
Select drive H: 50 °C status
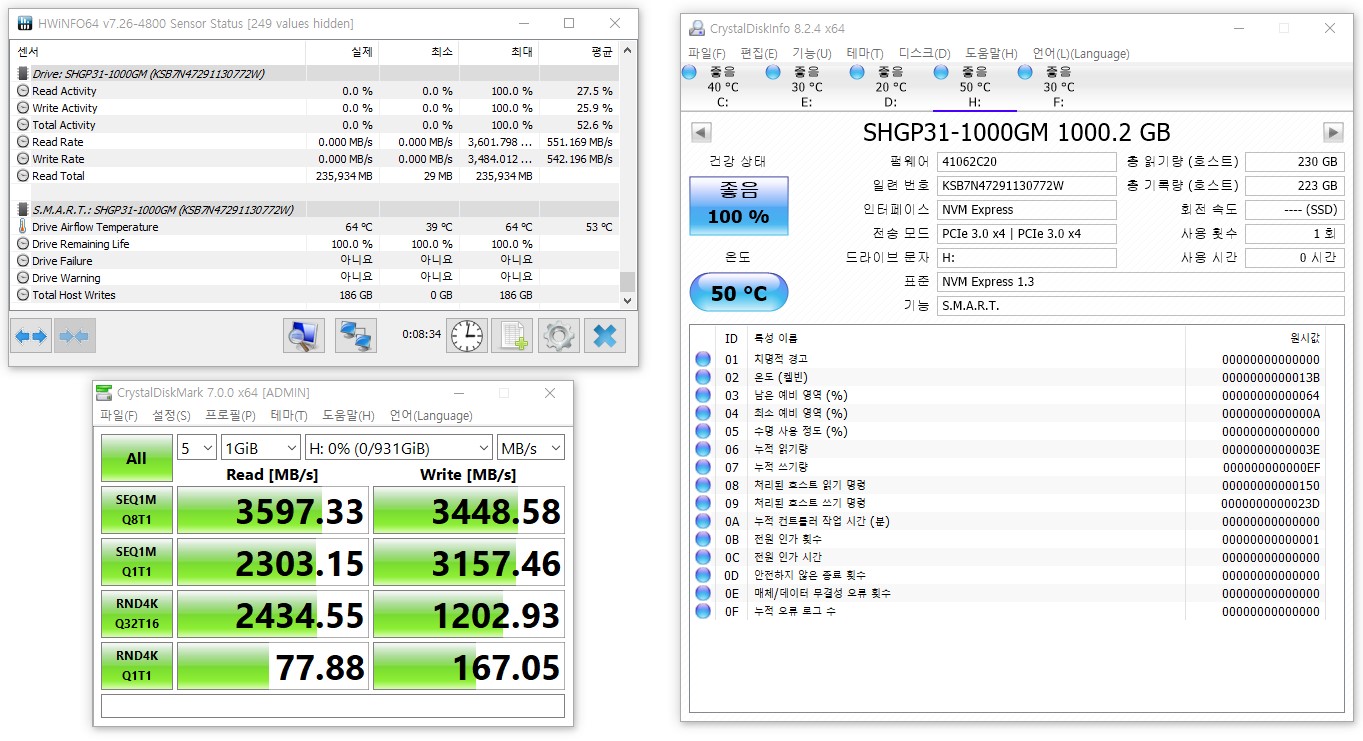(974, 87)
